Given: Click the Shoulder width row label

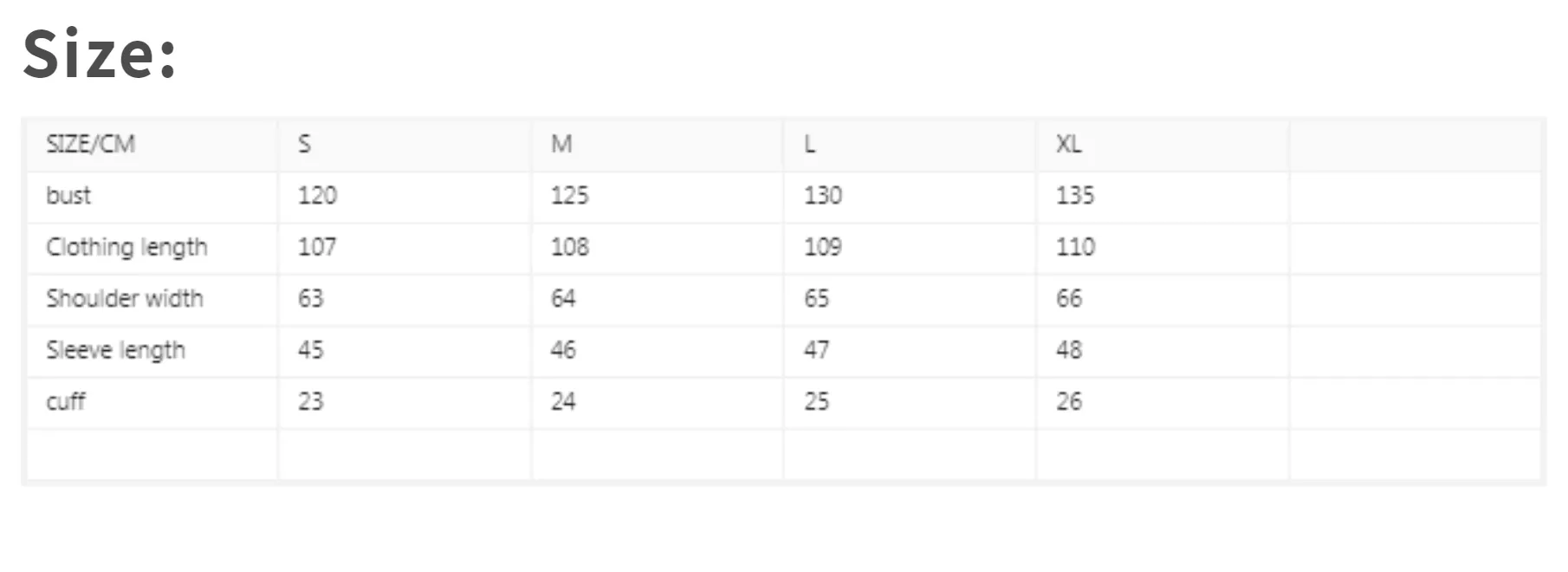Looking at the screenshot, I should pyautogui.click(x=125, y=298).
